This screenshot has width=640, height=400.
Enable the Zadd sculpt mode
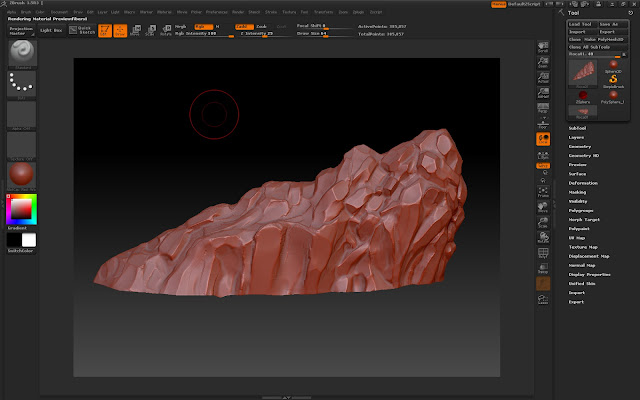pos(244,26)
